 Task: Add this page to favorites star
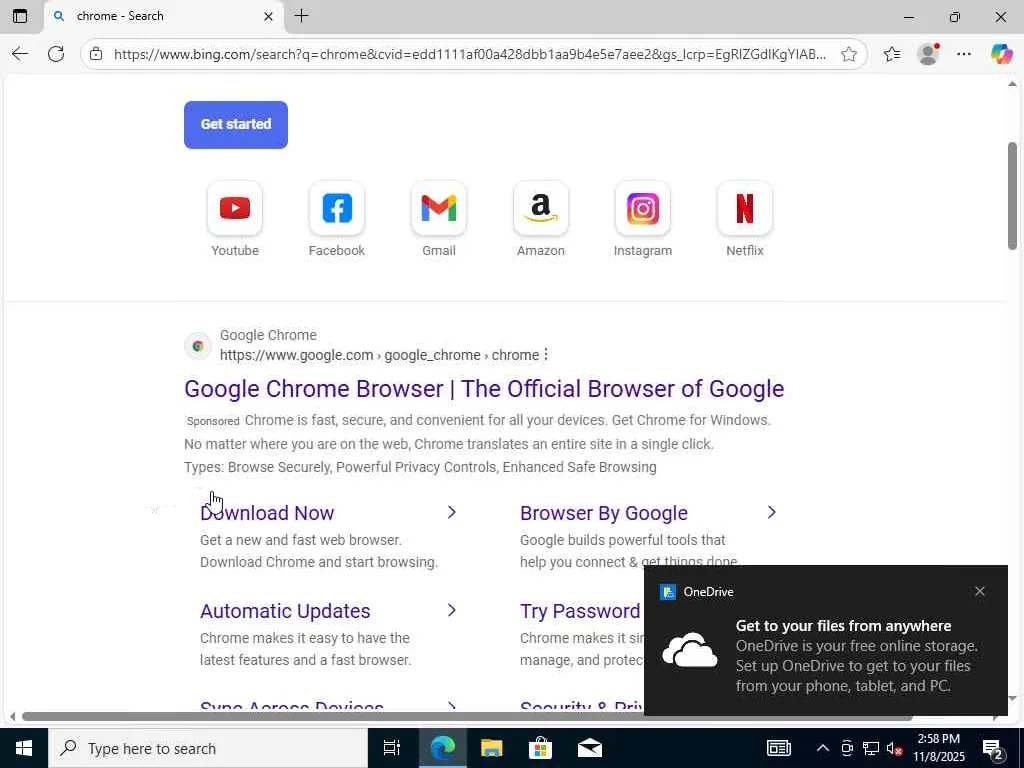848,54
